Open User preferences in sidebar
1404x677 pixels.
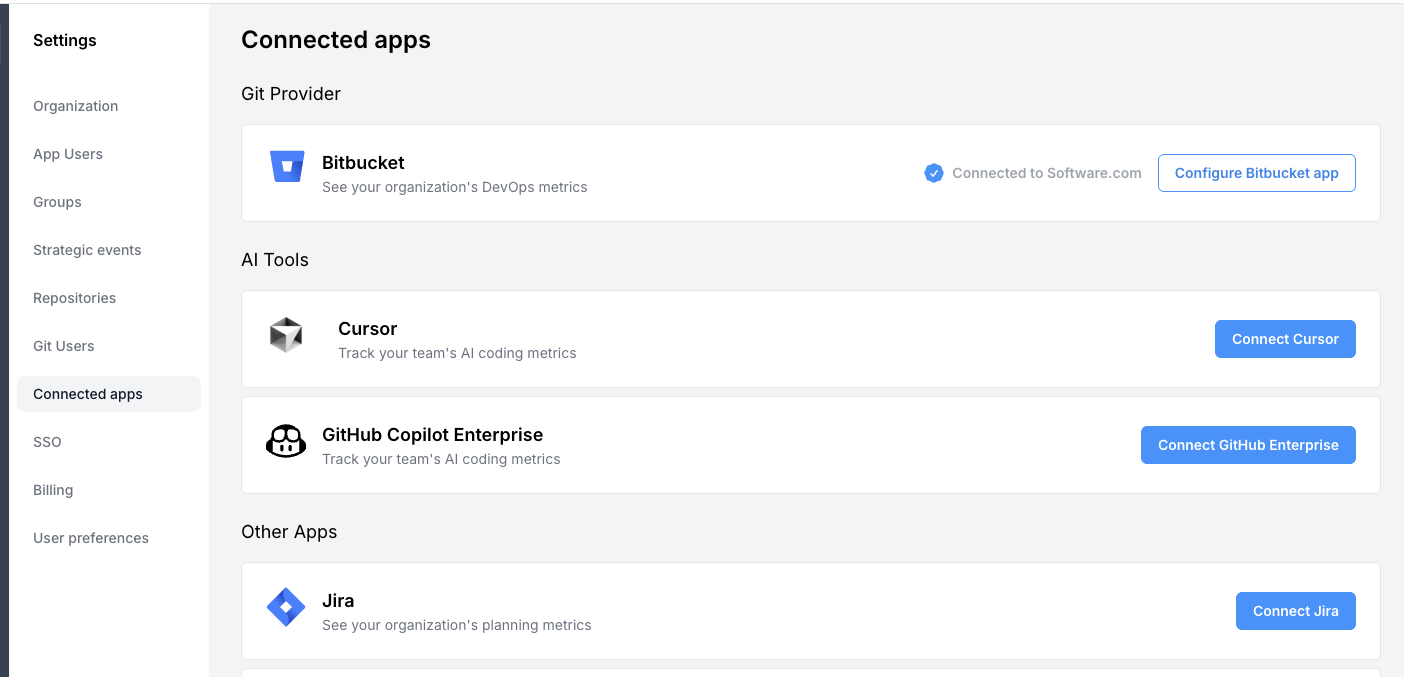click(91, 538)
